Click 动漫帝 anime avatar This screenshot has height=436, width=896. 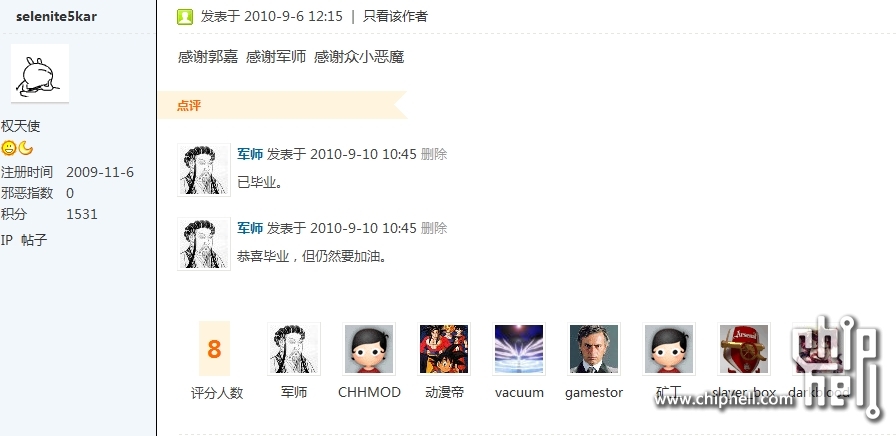click(x=444, y=349)
